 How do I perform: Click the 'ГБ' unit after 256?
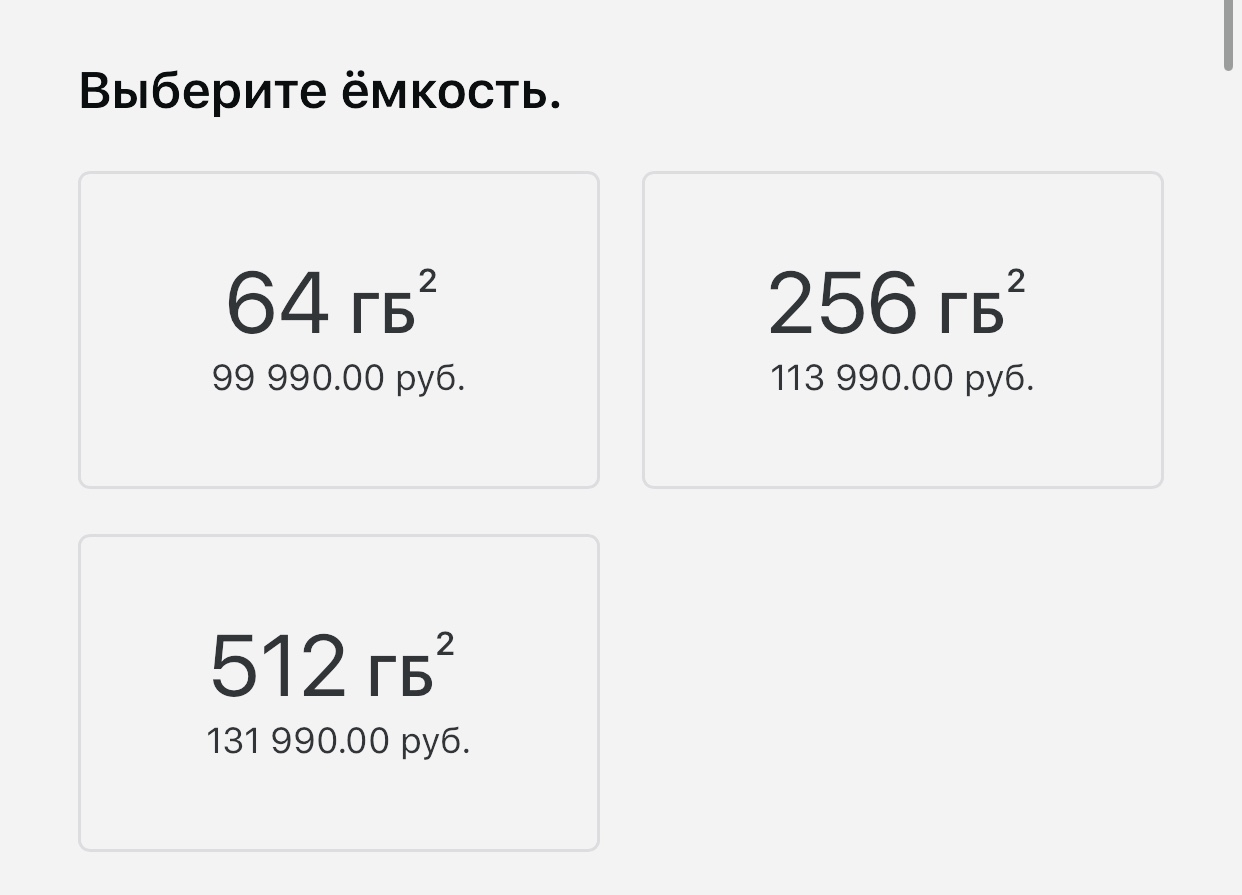pyautogui.click(x=971, y=313)
